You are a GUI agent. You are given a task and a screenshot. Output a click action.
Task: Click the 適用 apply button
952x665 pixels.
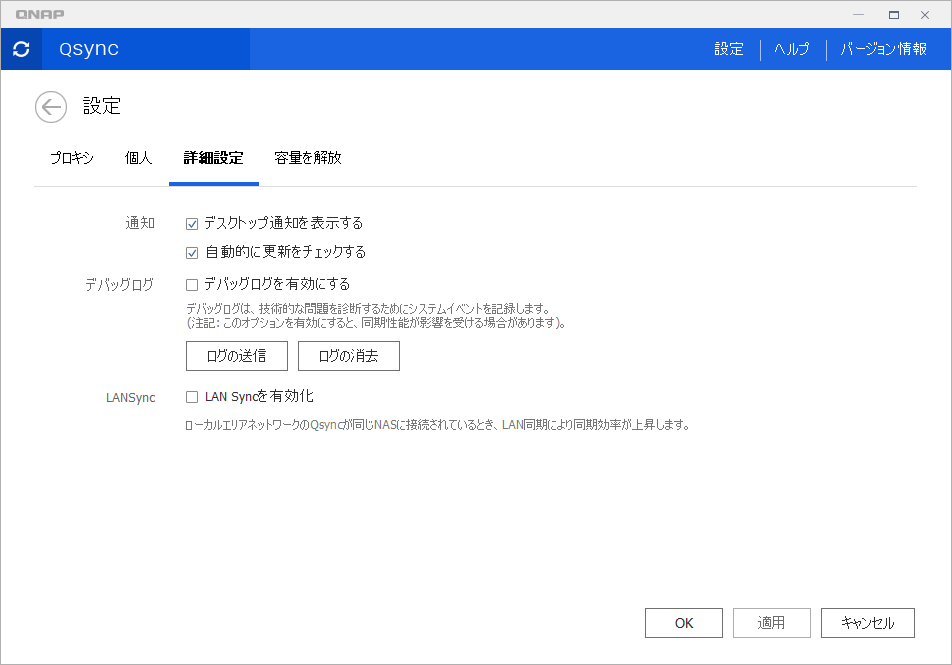coord(772,623)
